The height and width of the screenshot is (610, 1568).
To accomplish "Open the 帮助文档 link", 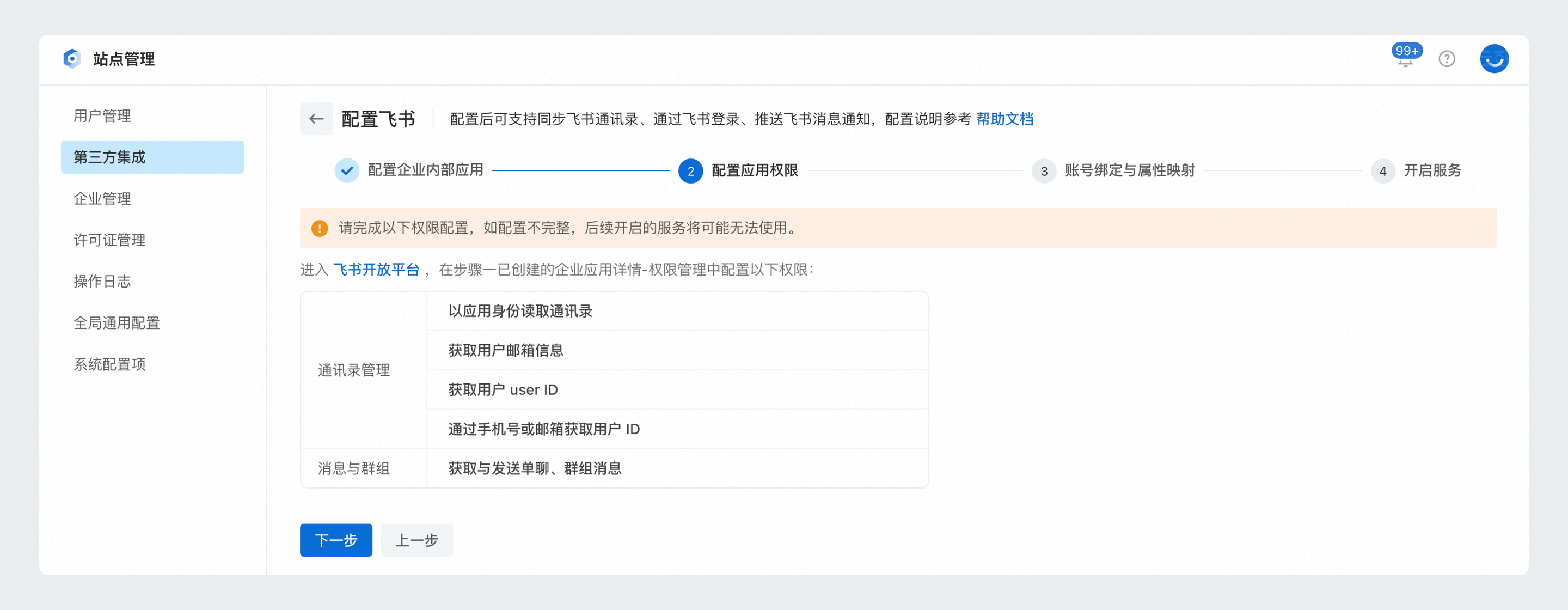I will click(x=1004, y=119).
